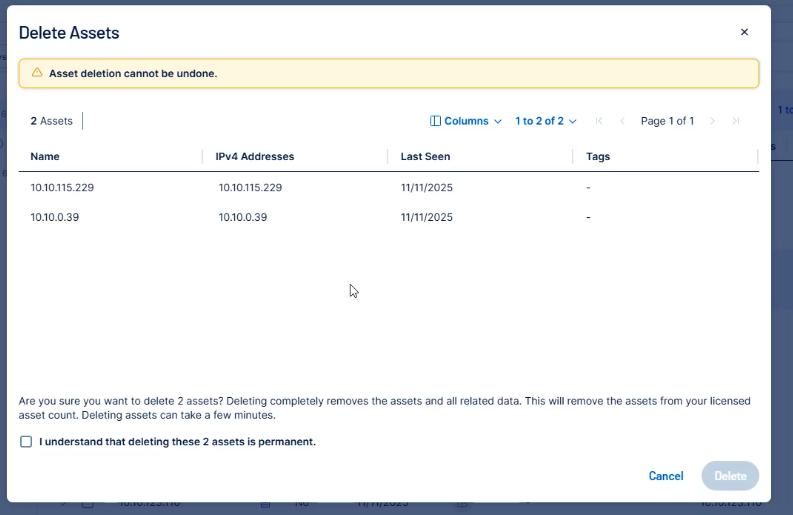Click the Columns layout icon
Image resolution: width=793 pixels, height=515 pixels.
coord(435,121)
